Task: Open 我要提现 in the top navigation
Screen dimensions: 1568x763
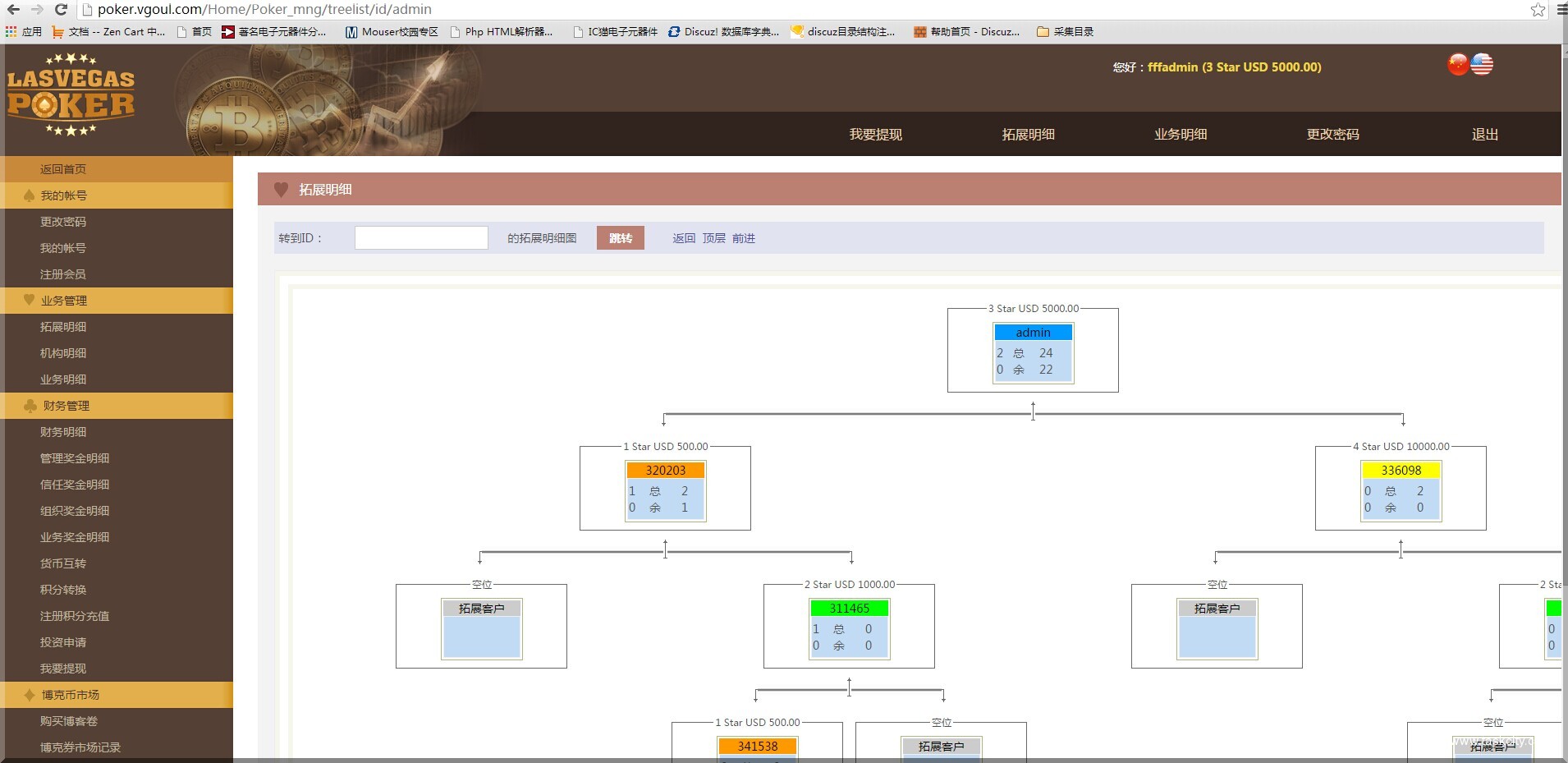Action: tap(875, 135)
